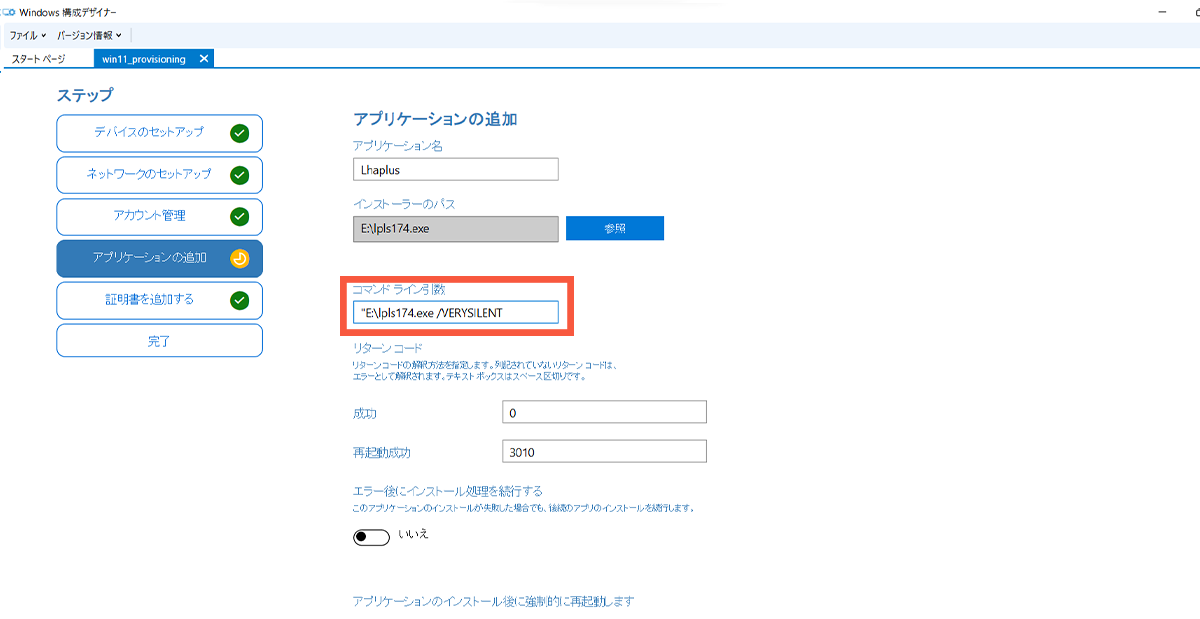Click the green checkmark on 証明書を追加する
The image size is (1200, 619).
click(x=239, y=300)
